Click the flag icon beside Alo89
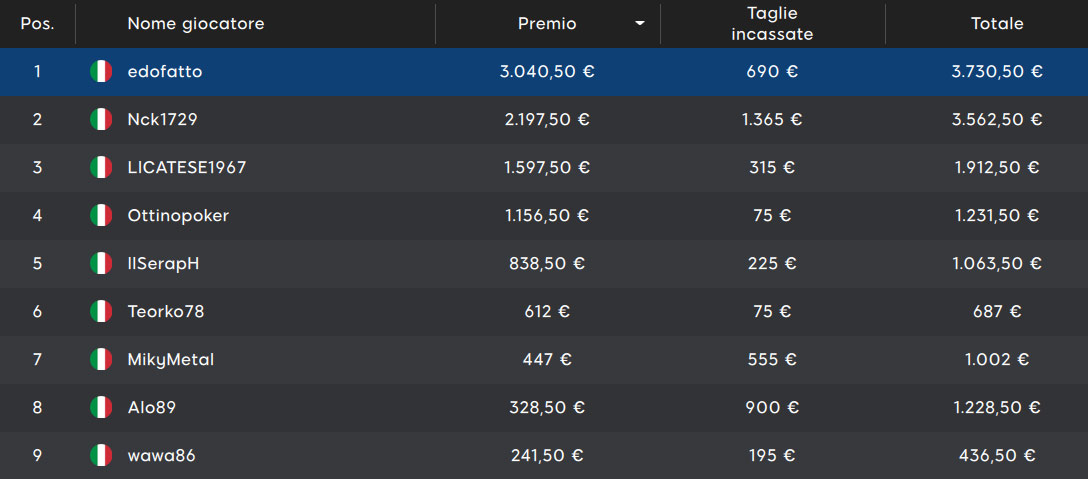The image size is (1088, 479). [x=101, y=407]
